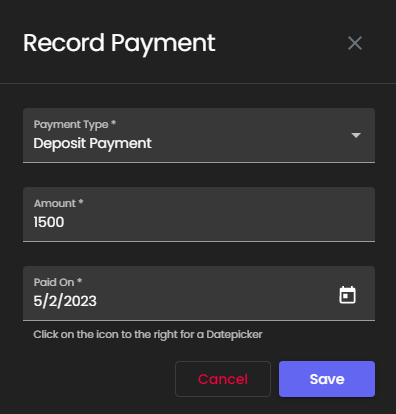The image size is (396, 414).
Task: Open the Payment Type combo box
Action: coord(199,135)
